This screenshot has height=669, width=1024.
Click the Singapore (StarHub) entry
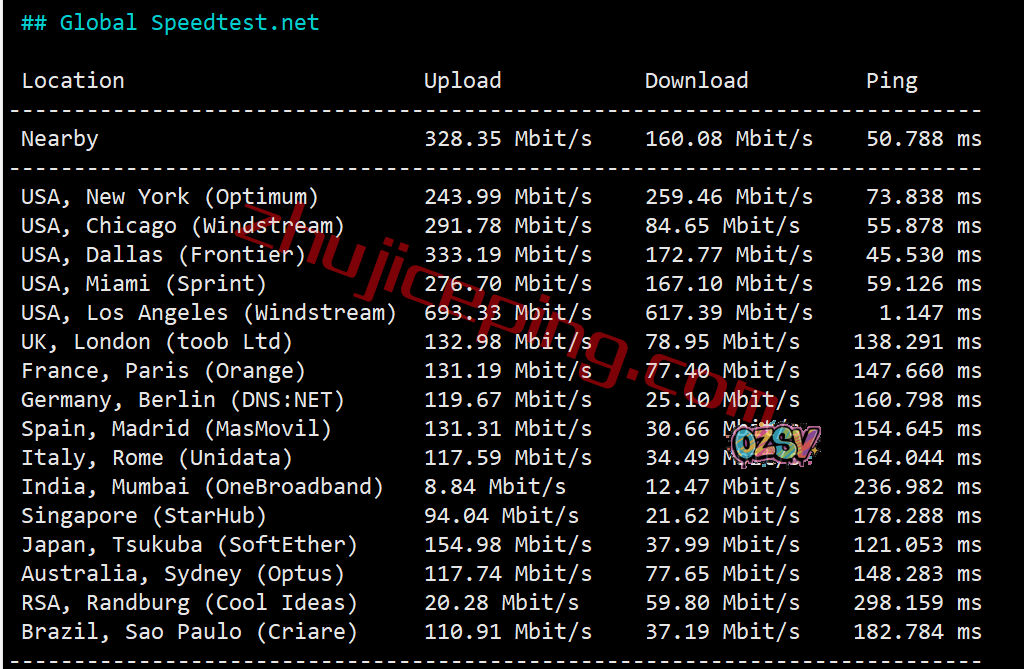(x=144, y=516)
